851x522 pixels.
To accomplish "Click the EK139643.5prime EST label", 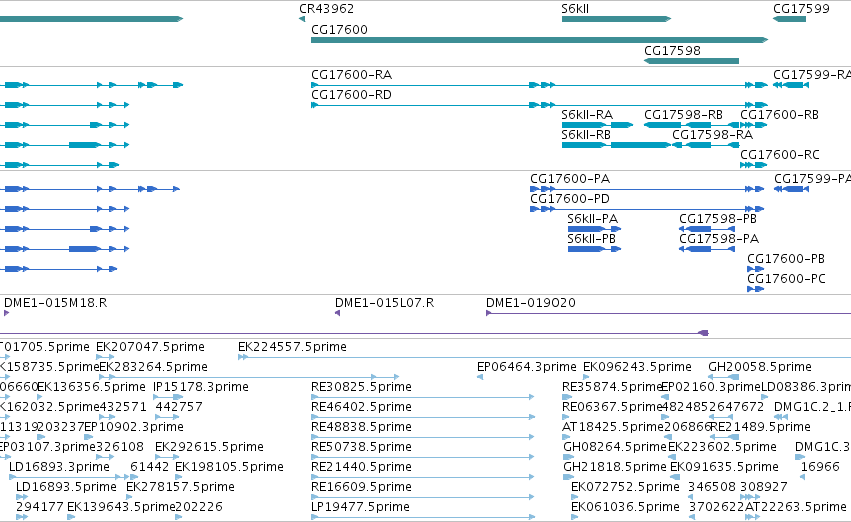I will tap(121, 507).
